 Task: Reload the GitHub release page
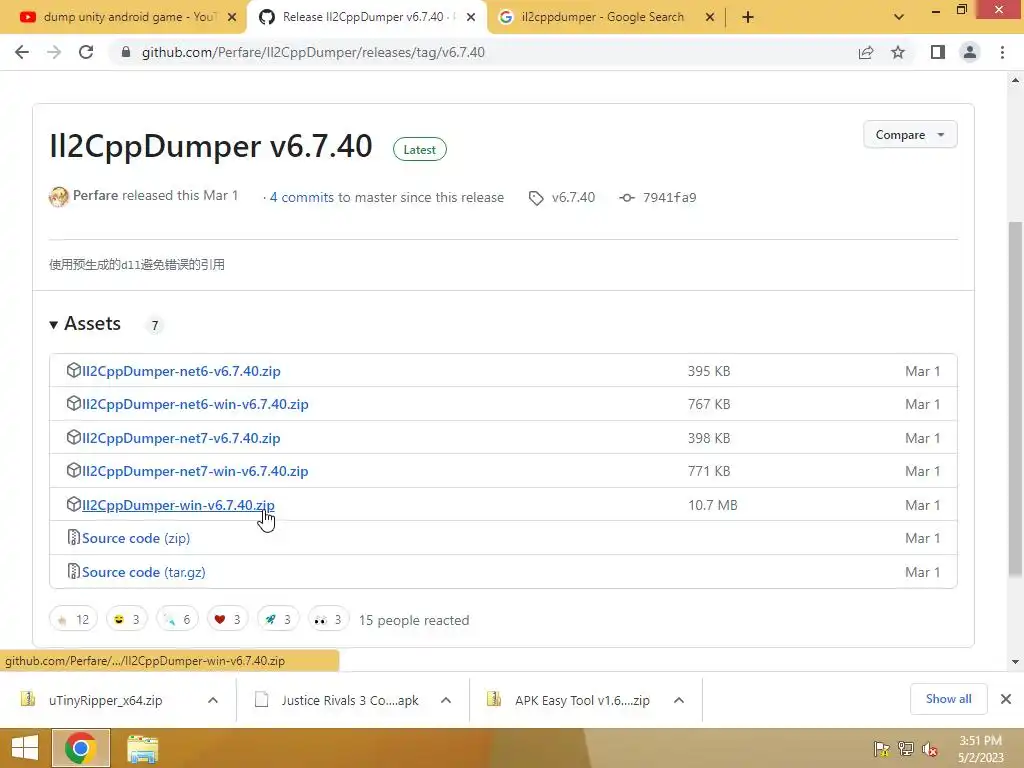pyautogui.click(x=86, y=52)
